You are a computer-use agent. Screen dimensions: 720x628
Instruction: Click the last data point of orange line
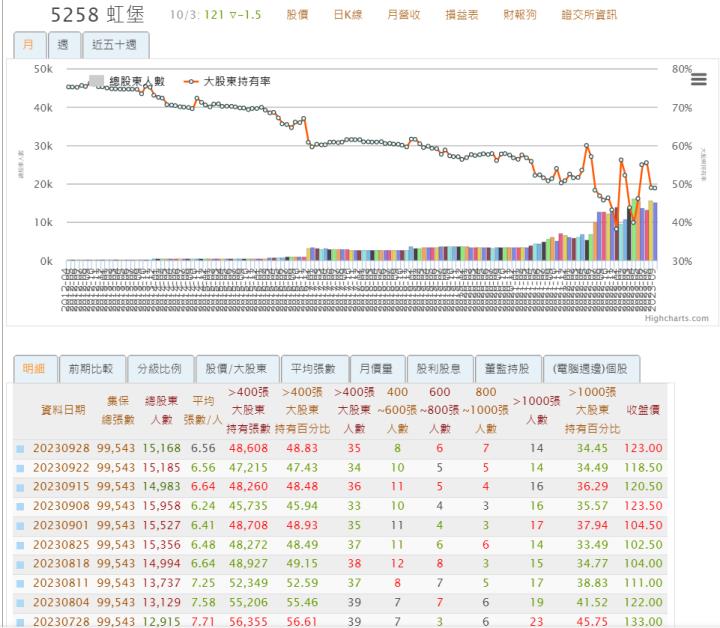click(x=654, y=188)
